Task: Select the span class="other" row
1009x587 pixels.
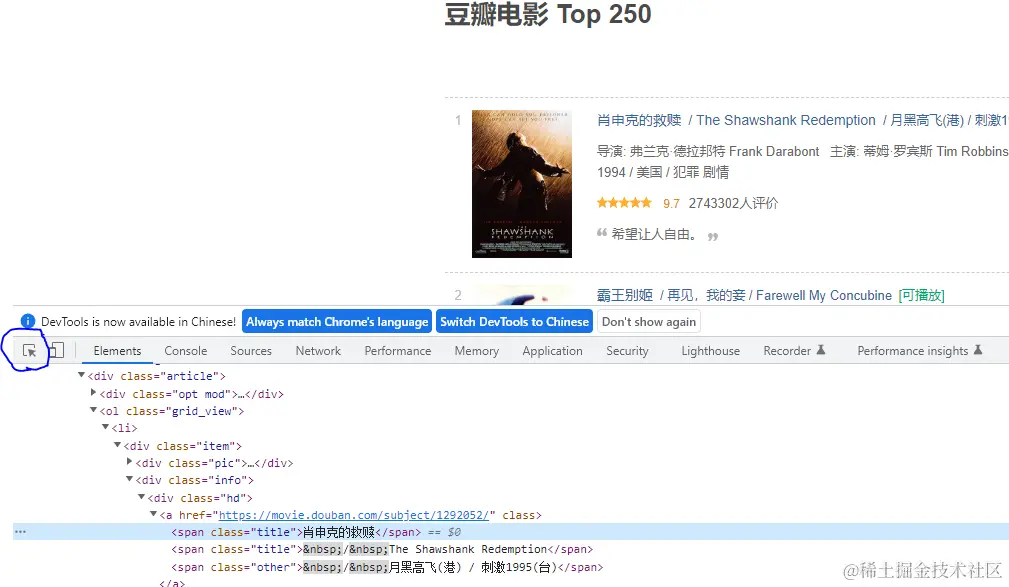Action: (x=387, y=567)
